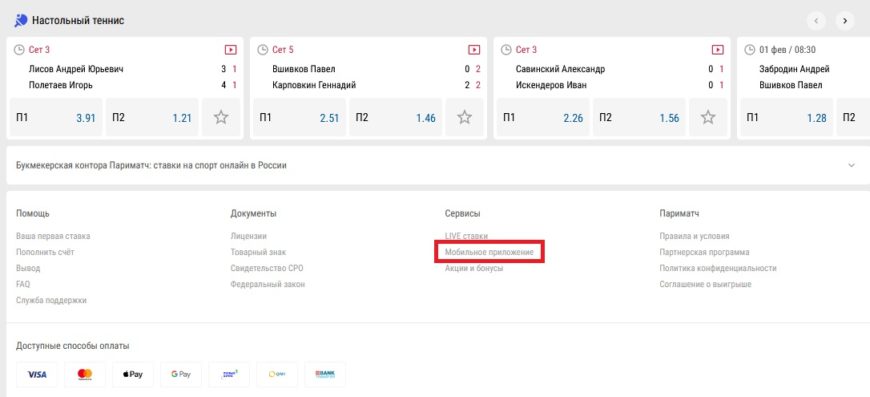Bet П2 at 1.56 on Искендеров

point(639,118)
